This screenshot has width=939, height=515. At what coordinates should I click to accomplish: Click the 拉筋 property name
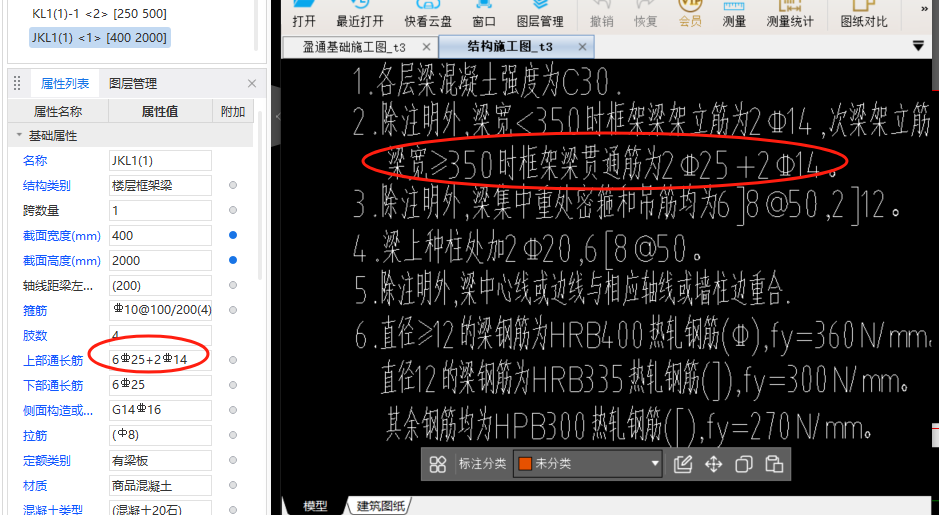click(x=35, y=435)
